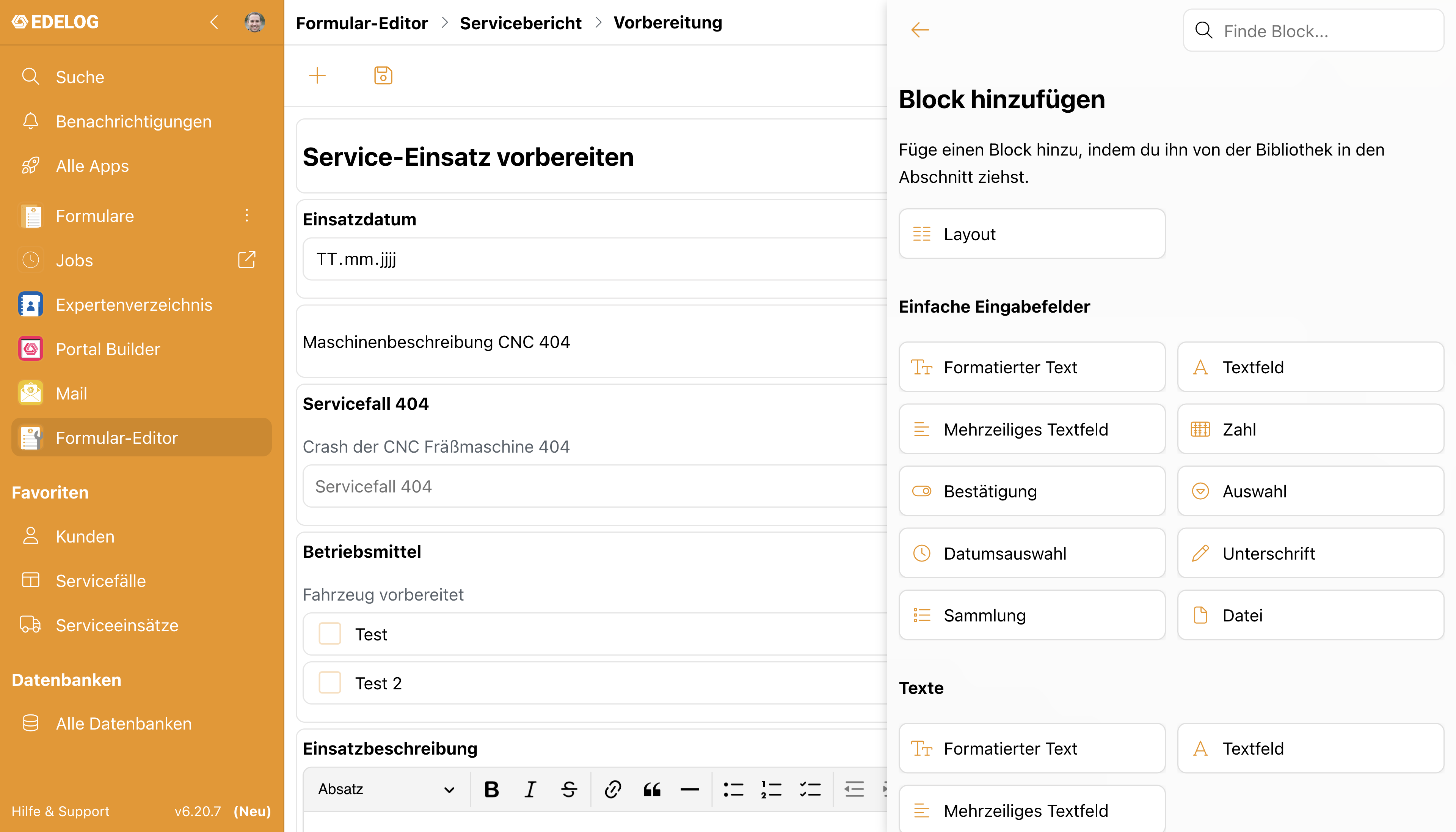Insert a horizontal line
Image resolution: width=1456 pixels, height=832 pixels.
click(690, 789)
